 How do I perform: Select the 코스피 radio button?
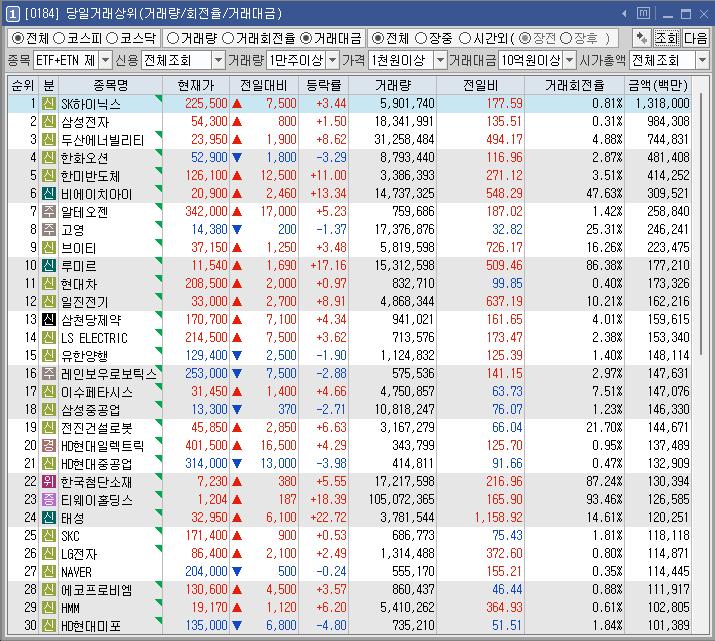[59, 38]
